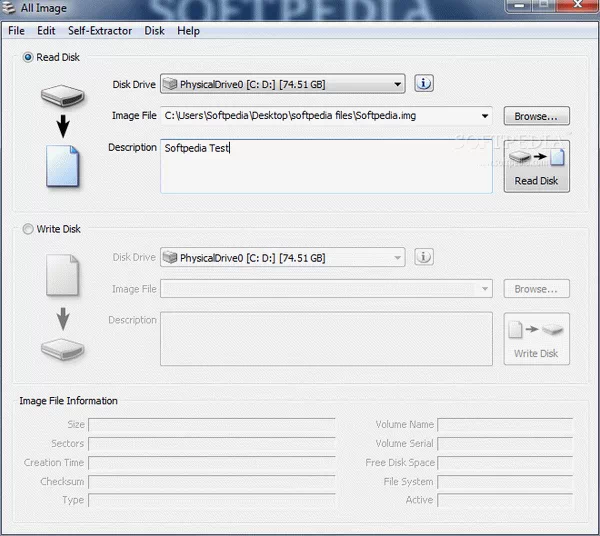This screenshot has height=536, width=600.
Task: Click the gray file icon under Write Disk
Action: click(x=62, y=275)
